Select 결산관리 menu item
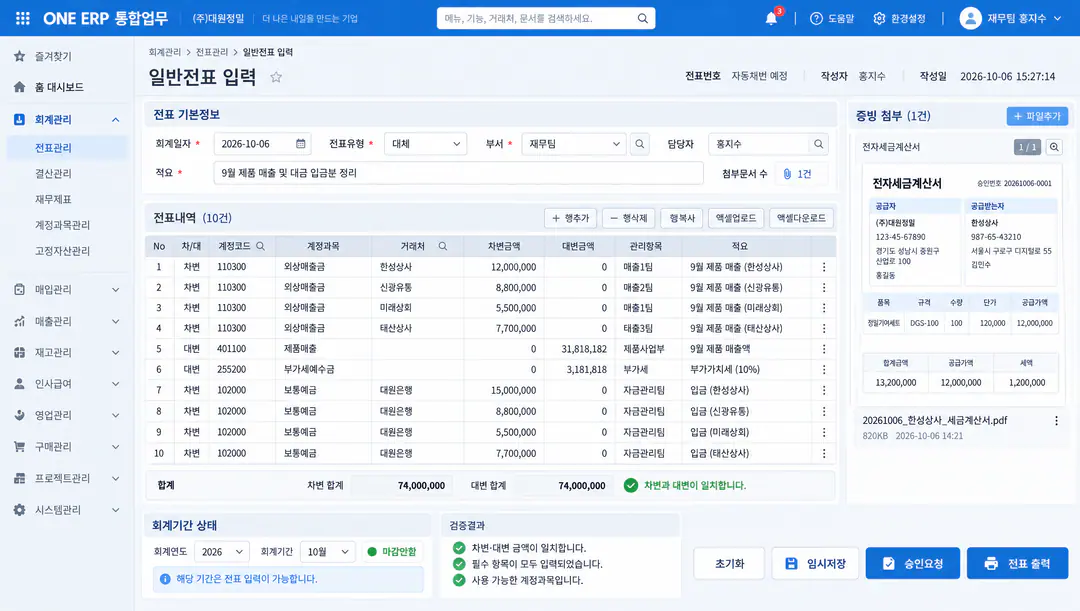The width and height of the screenshot is (1080, 611). point(53,174)
